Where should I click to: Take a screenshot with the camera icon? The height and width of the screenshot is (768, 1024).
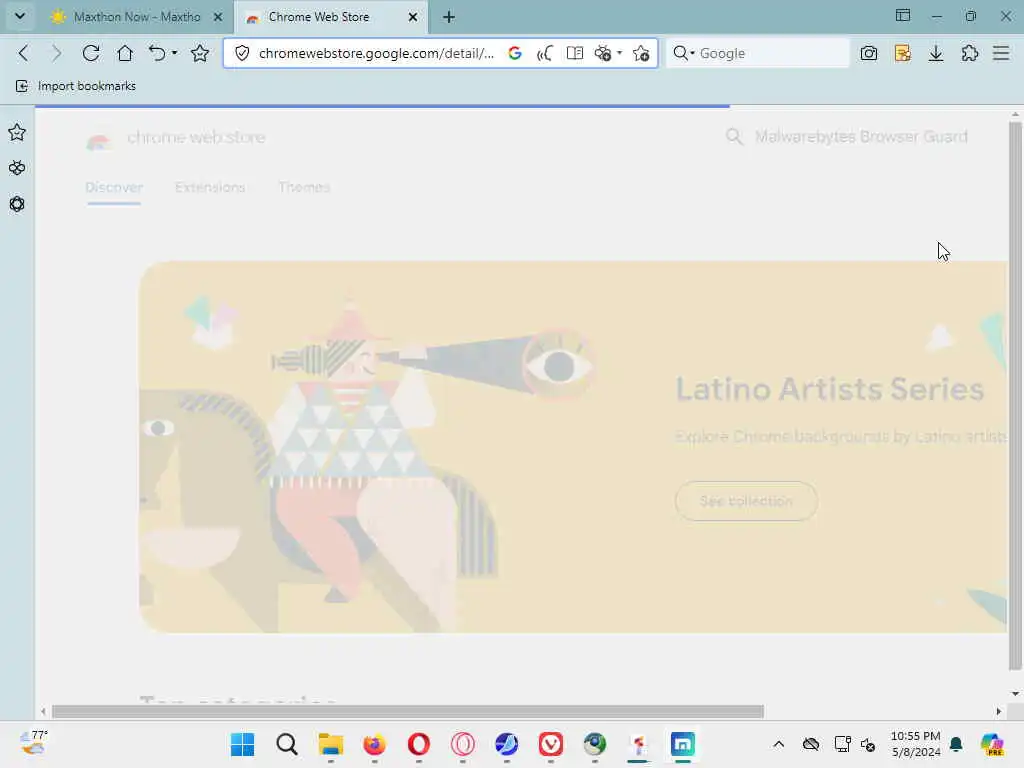click(869, 53)
